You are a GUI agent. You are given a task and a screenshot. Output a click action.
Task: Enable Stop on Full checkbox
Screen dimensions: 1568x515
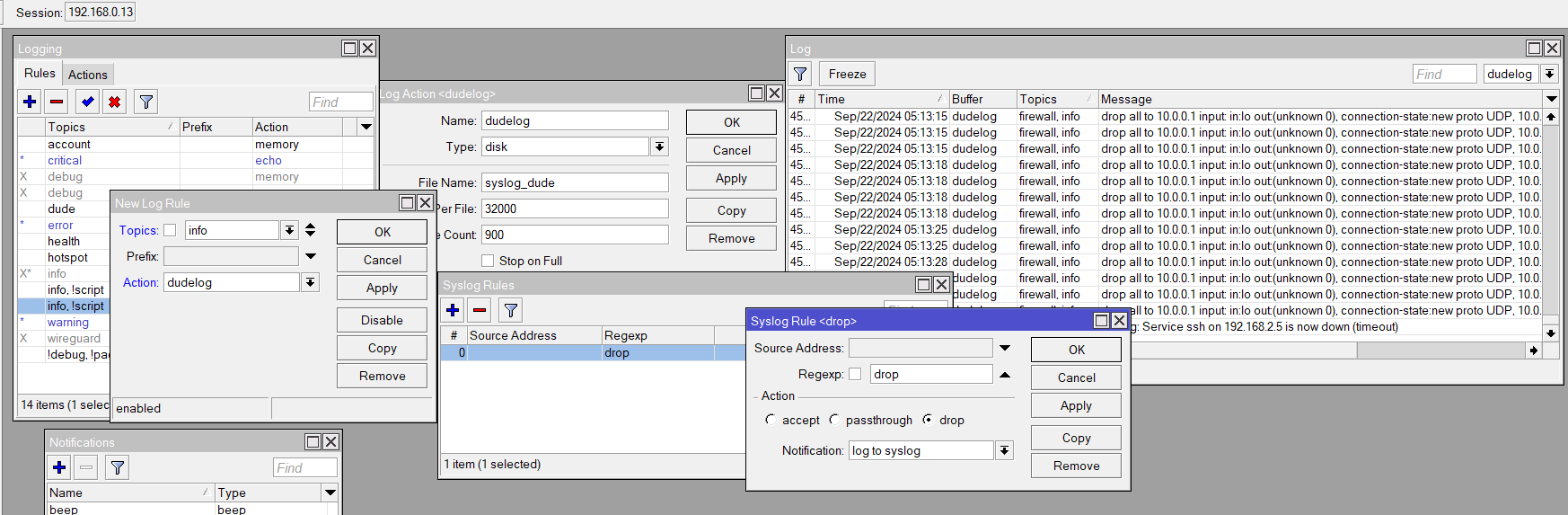(488, 261)
